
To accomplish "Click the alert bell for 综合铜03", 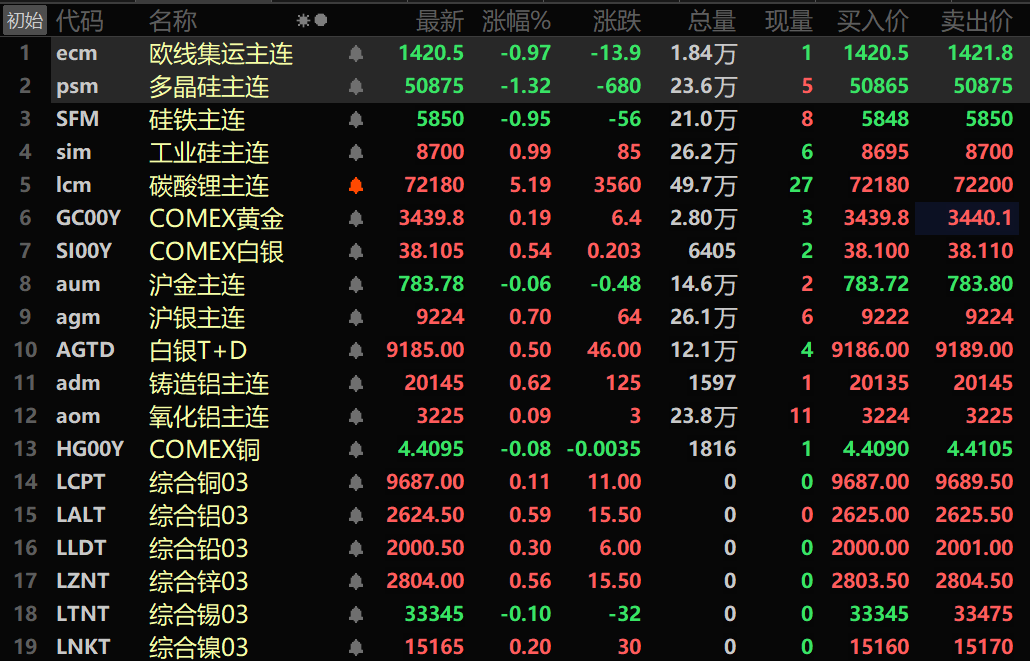I will click(x=356, y=483).
